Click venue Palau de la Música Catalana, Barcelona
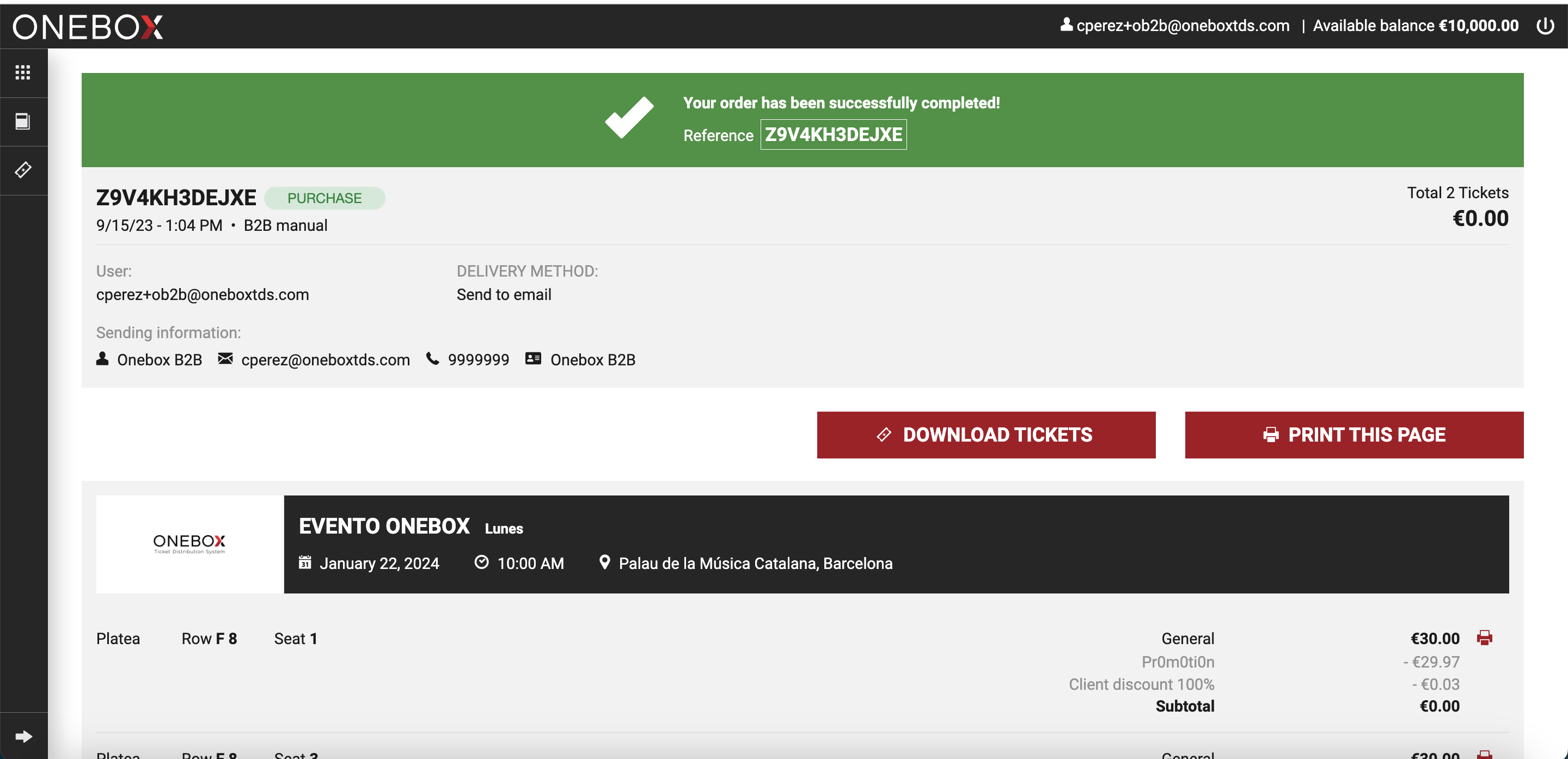 tap(755, 564)
